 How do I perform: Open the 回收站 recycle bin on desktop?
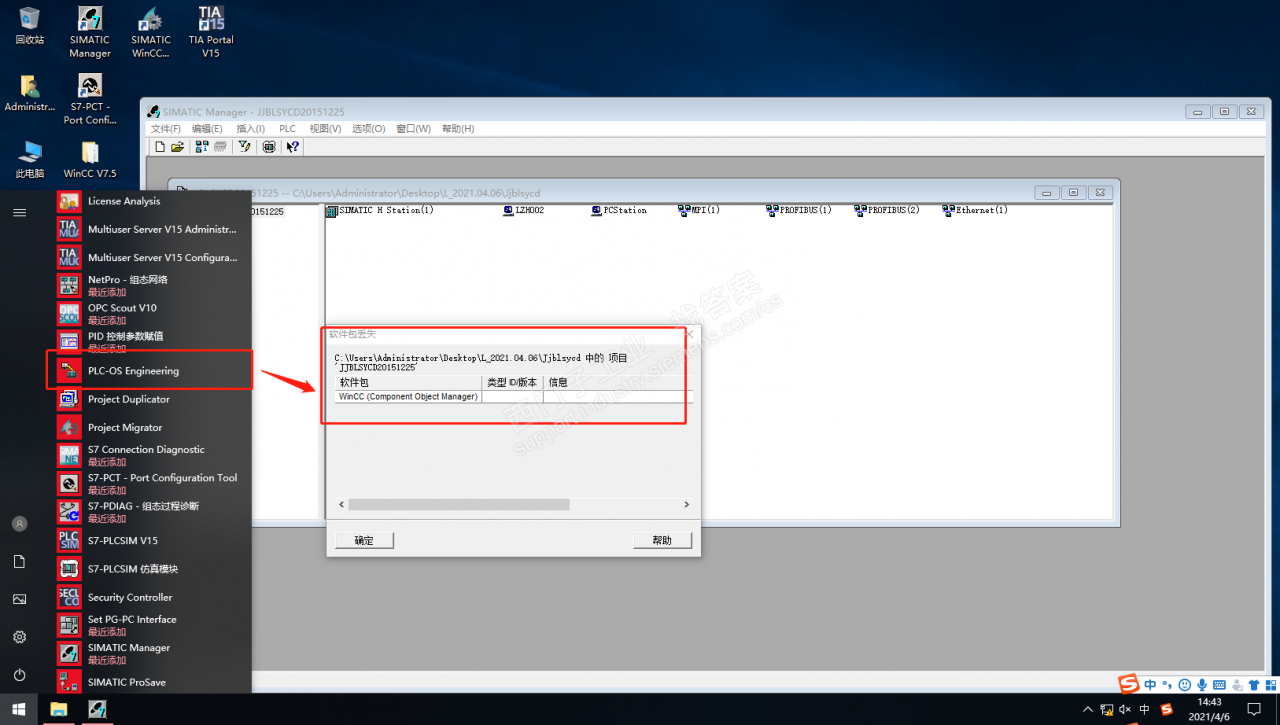pyautogui.click(x=29, y=26)
